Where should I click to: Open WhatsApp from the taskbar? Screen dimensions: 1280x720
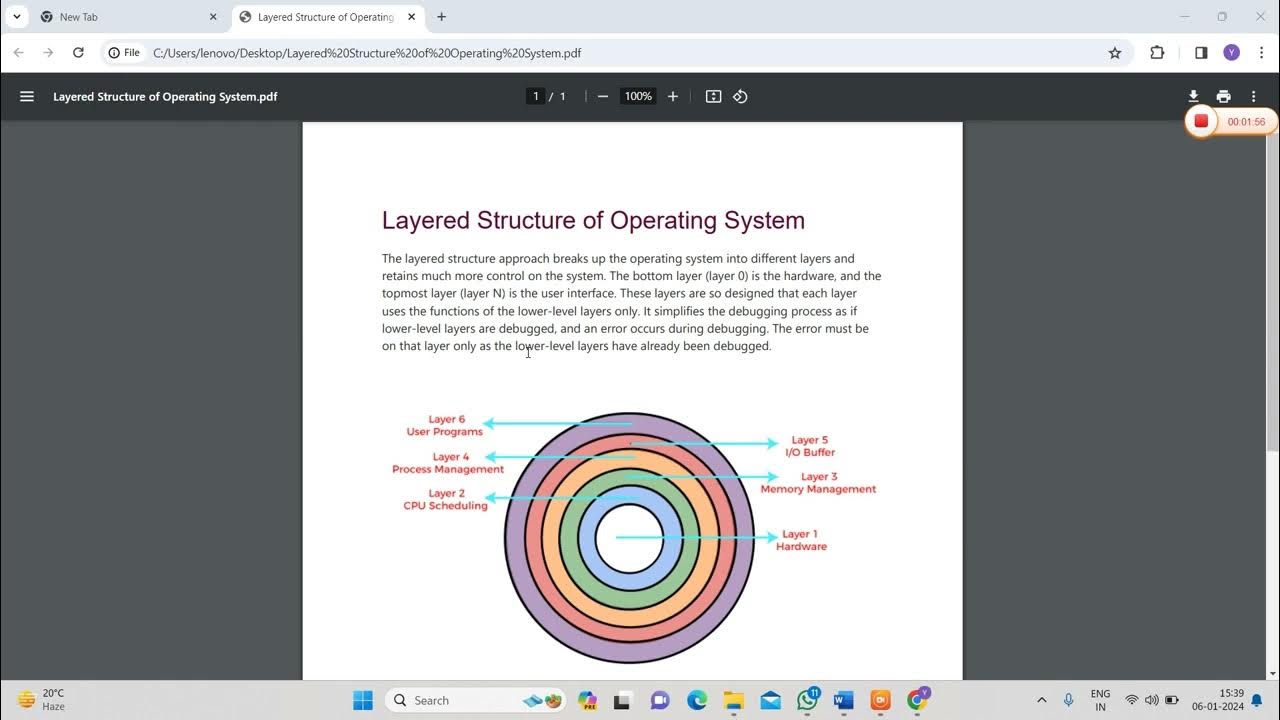click(x=807, y=700)
